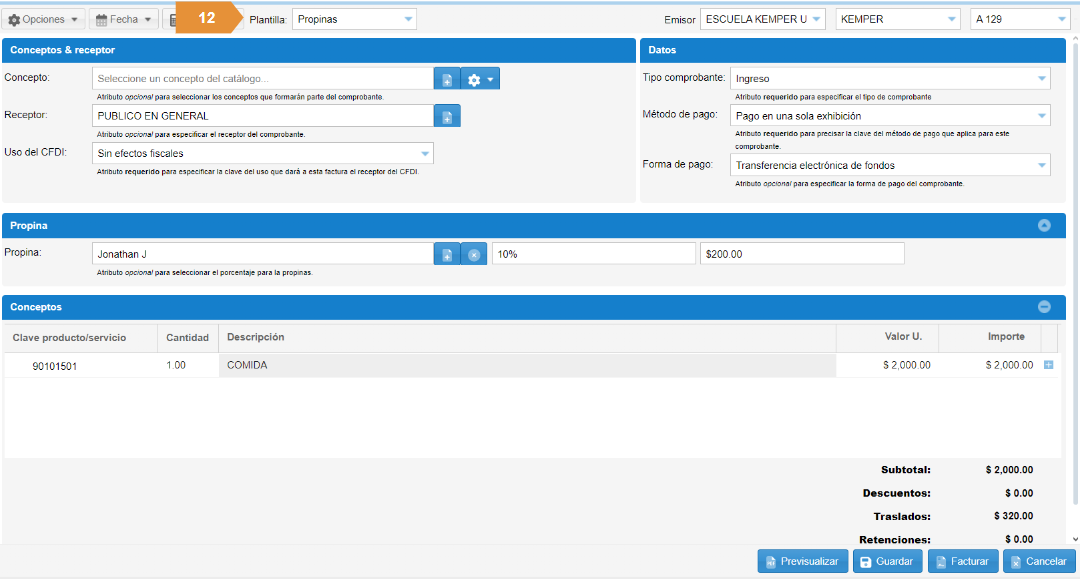Open the Fecha menu
1080x579 pixels.
(x=124, y=19)
